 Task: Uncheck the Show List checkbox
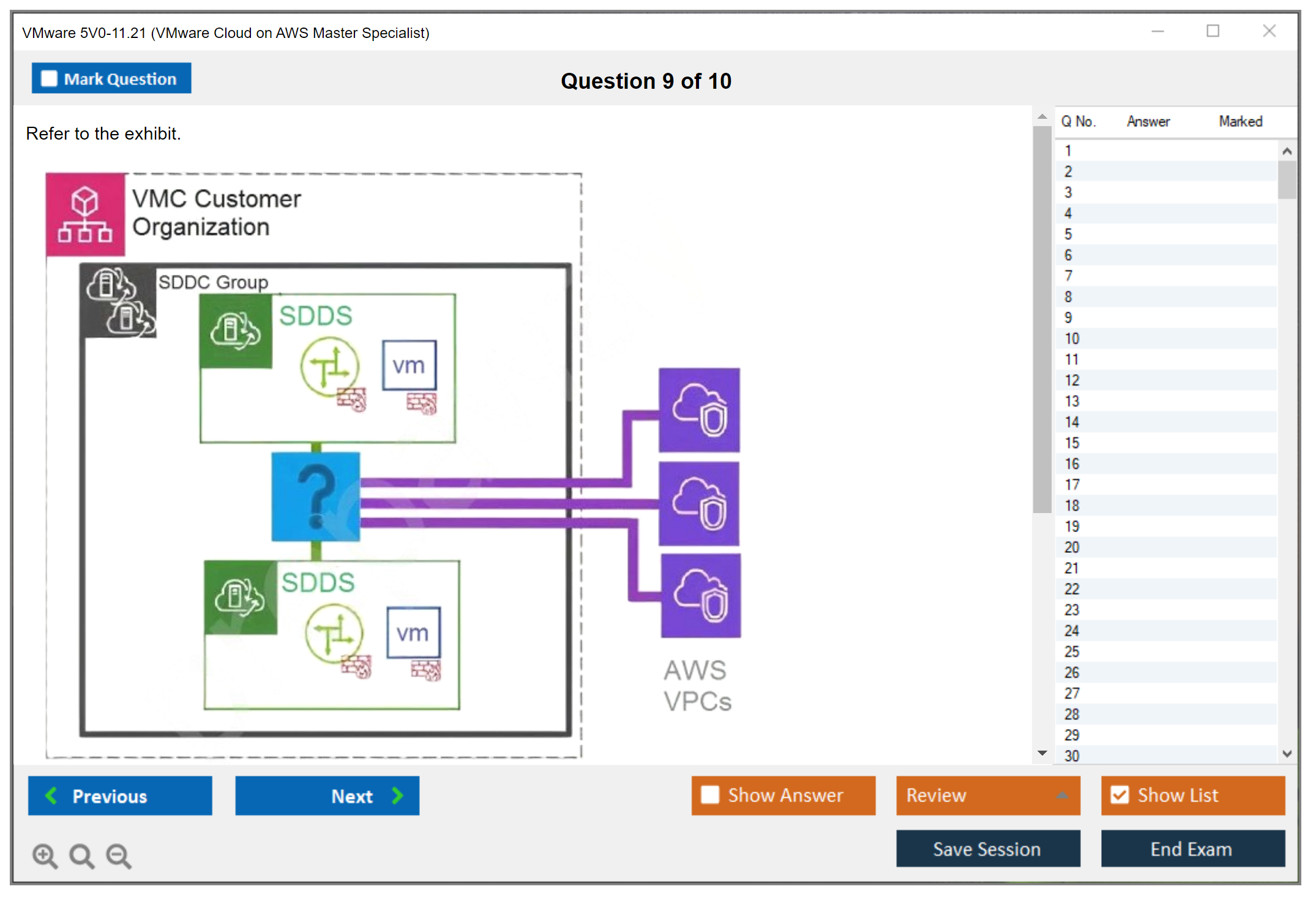tap(1120, 795)
